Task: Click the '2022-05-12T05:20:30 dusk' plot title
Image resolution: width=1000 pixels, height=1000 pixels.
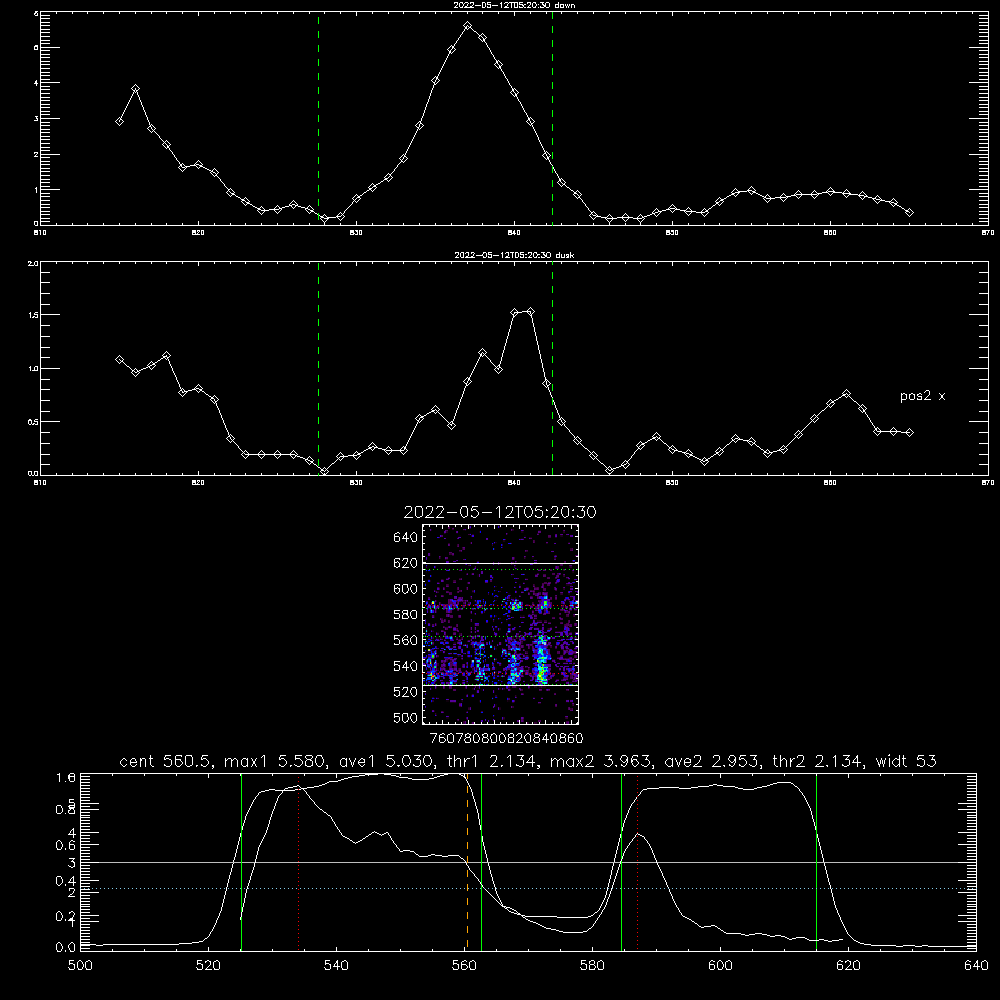Action: pyautogui.click(x=514, y=255)
